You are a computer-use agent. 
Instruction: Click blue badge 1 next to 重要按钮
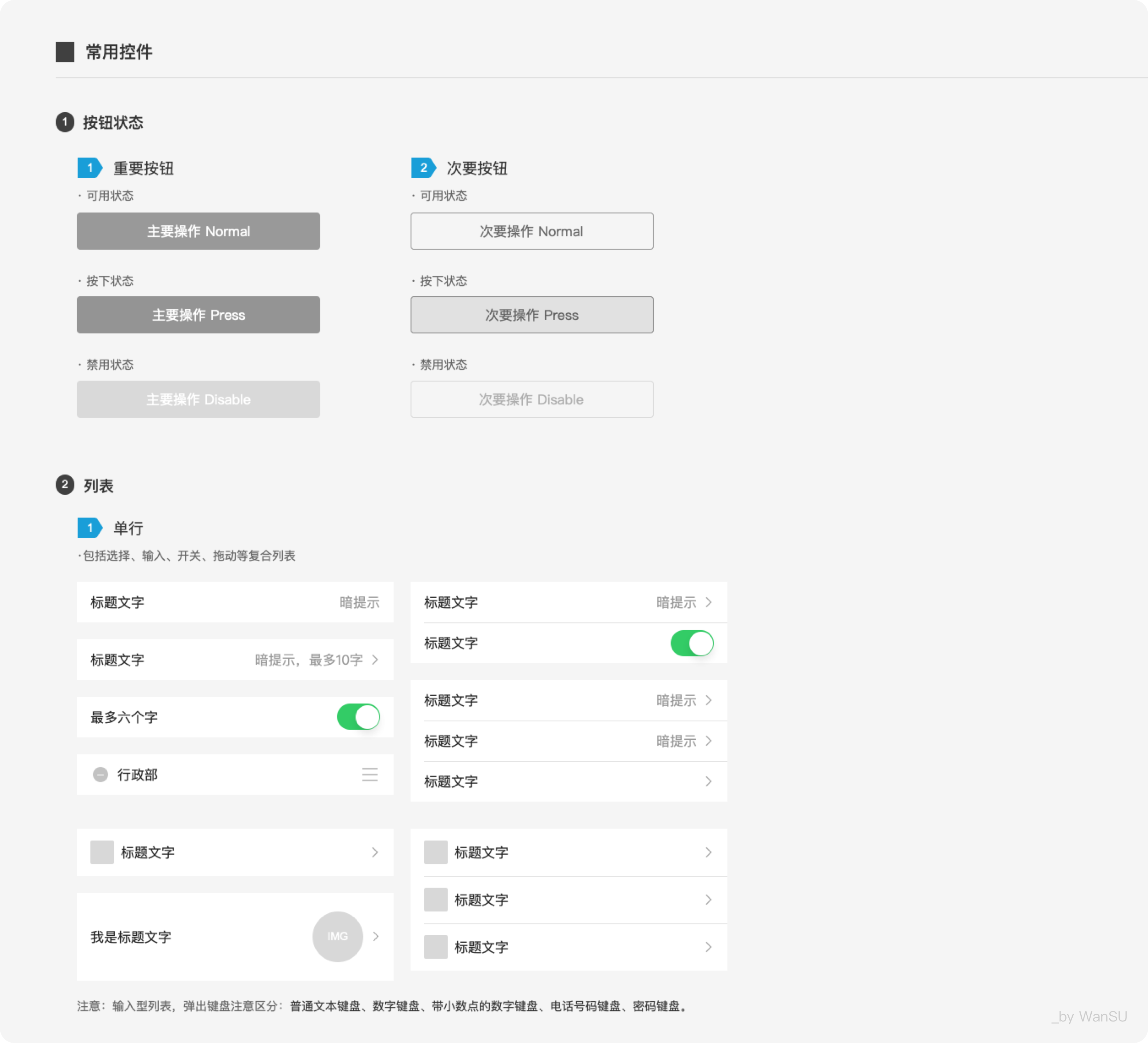point(89,168)
